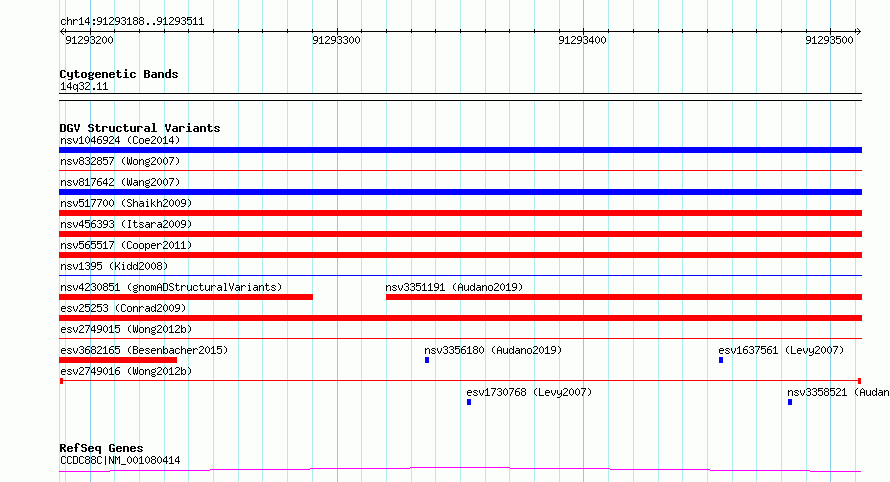Click the nsv517700 red variant bar
The width and height of the screenshot is (890, 482).
click(460, 213)
